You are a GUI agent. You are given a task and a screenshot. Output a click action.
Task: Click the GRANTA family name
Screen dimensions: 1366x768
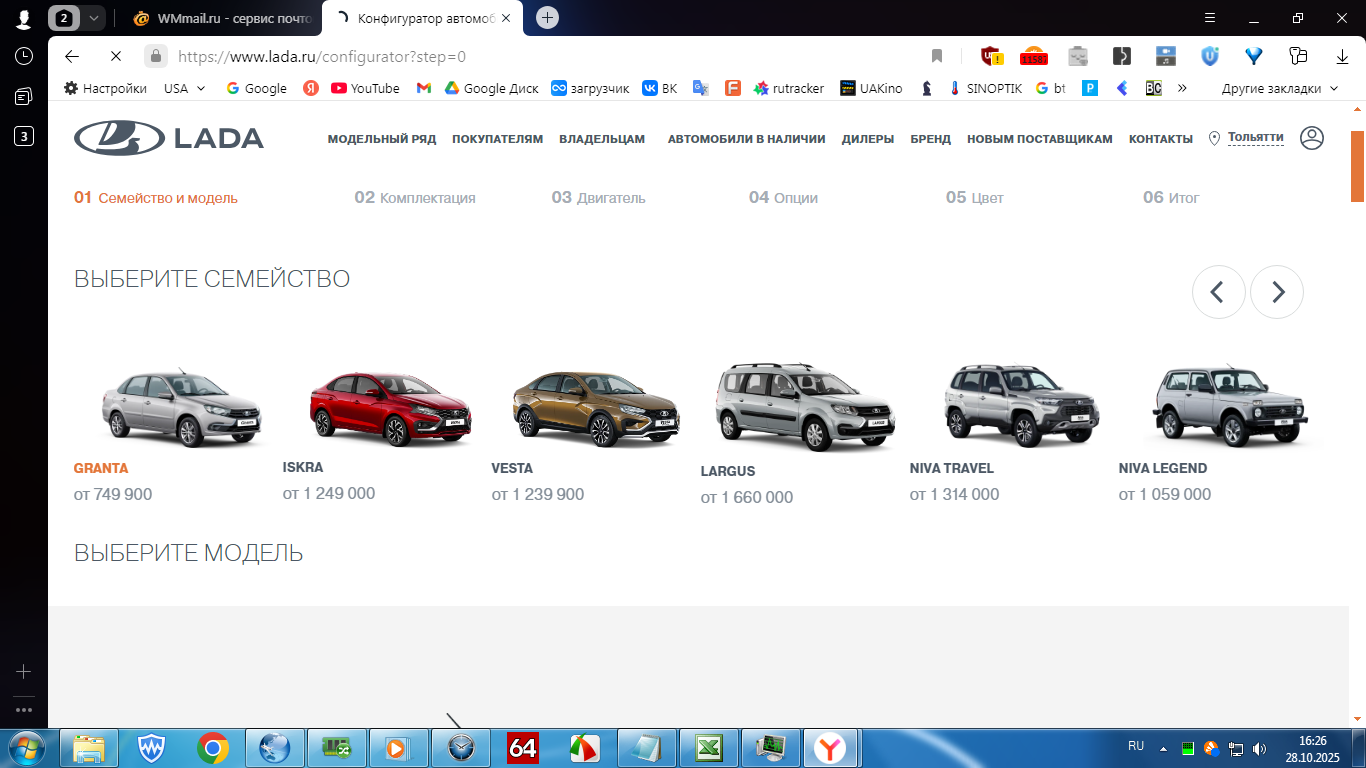[101, 468]
